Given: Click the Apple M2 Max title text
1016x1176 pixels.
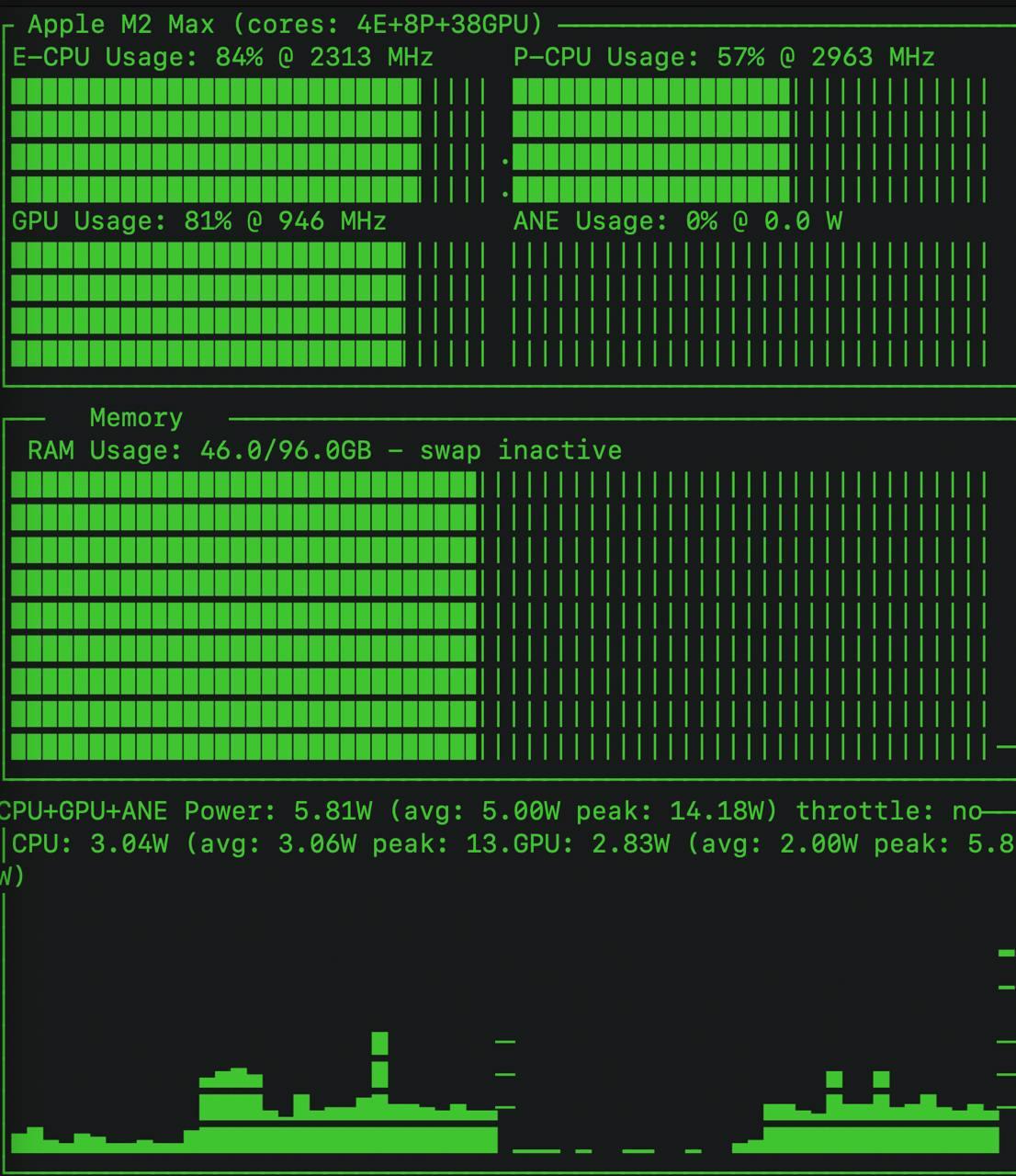Looking at the screenshot, I should (x=120, y=24).
